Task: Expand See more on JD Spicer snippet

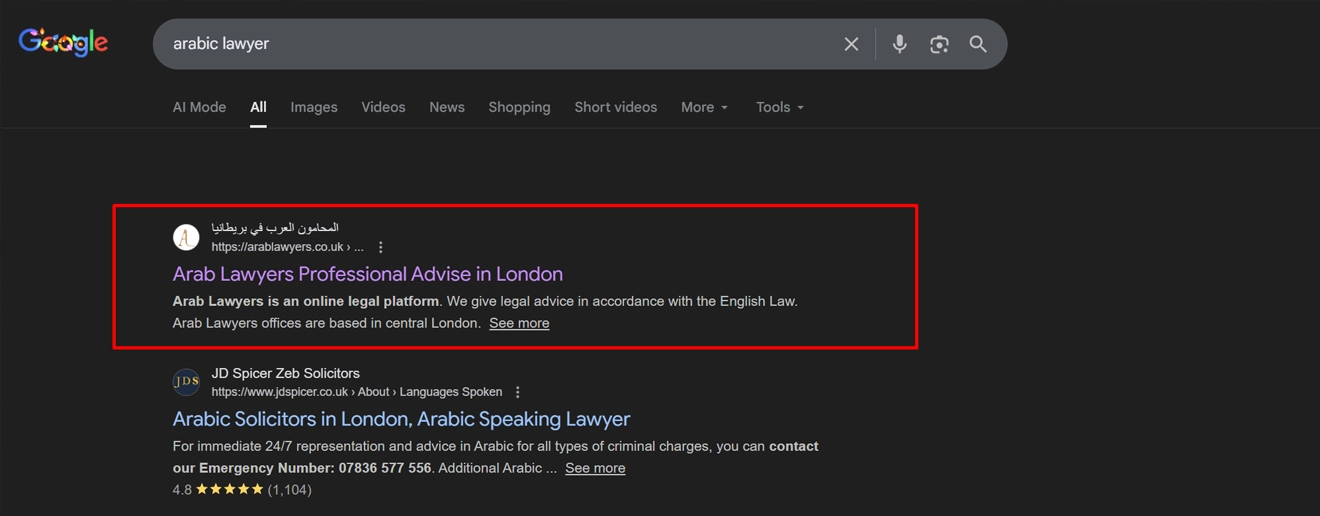Action: pos(595,468)
